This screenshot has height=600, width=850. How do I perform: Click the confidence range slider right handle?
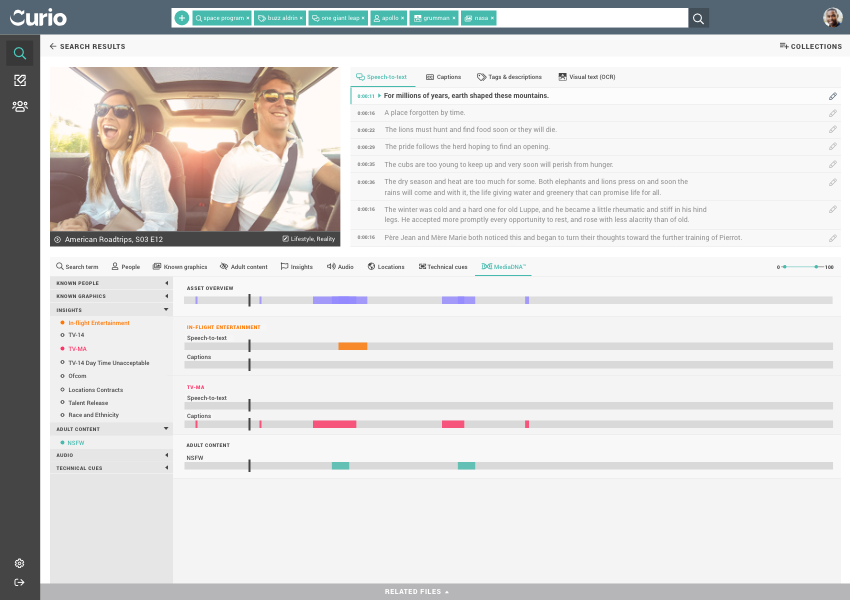click(816, 267)
